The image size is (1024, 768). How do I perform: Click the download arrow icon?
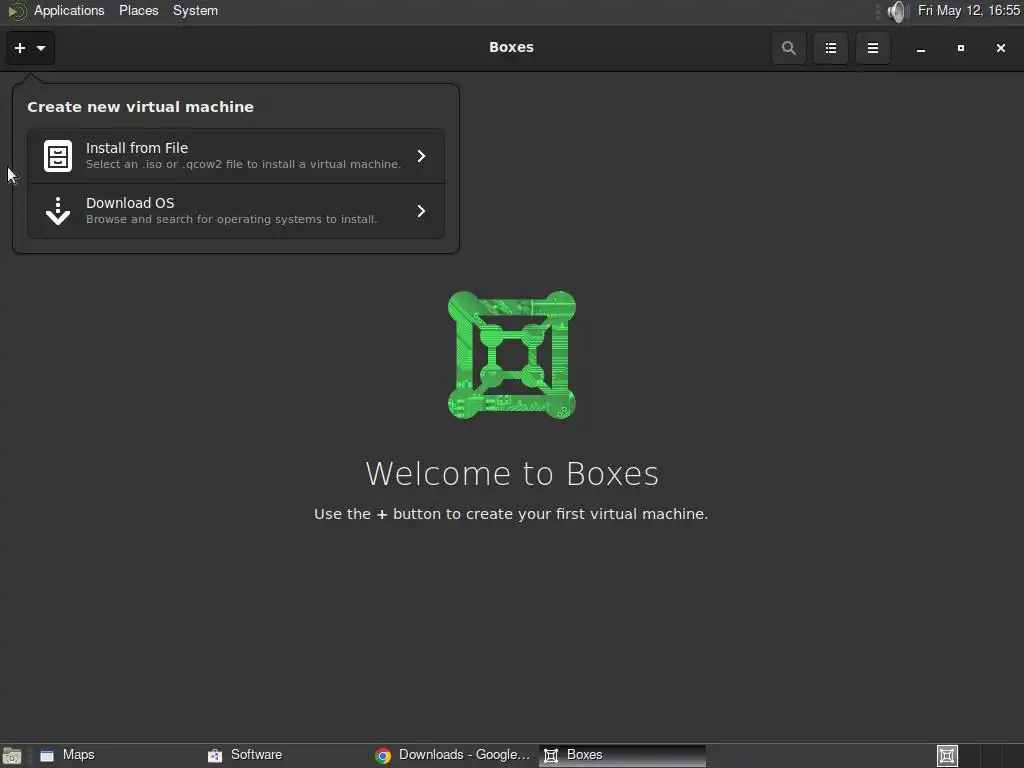click(58, 211)
